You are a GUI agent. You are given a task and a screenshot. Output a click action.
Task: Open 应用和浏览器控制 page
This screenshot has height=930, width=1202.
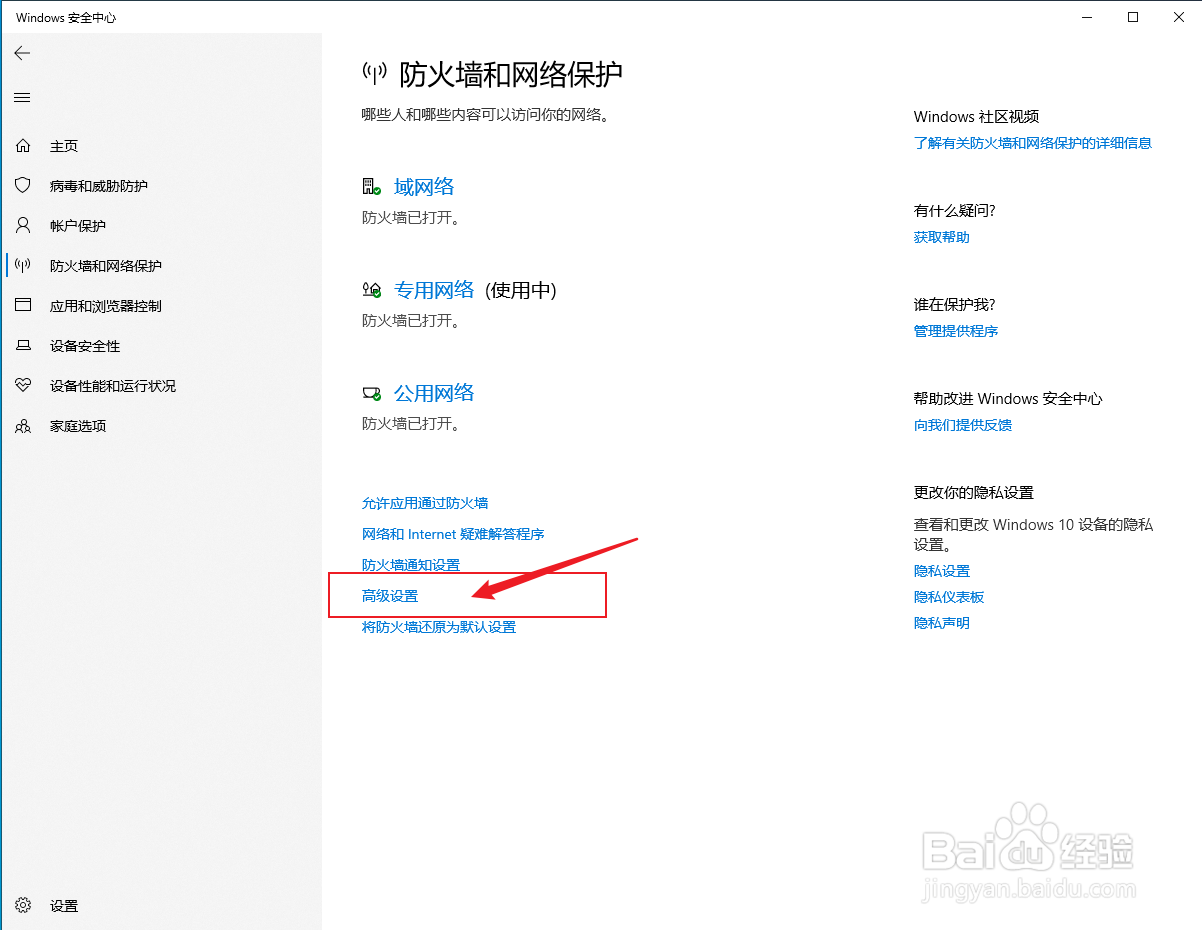tap(106, 306)
